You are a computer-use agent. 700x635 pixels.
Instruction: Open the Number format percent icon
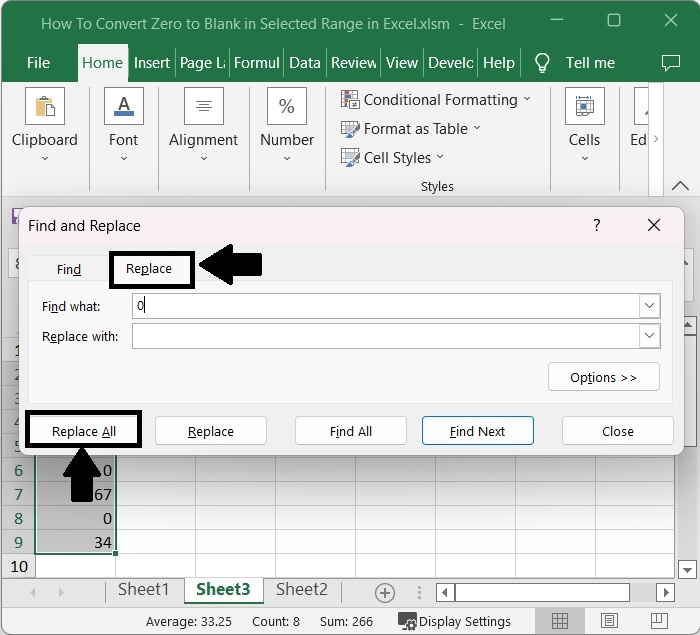click(x=287, y=106)
